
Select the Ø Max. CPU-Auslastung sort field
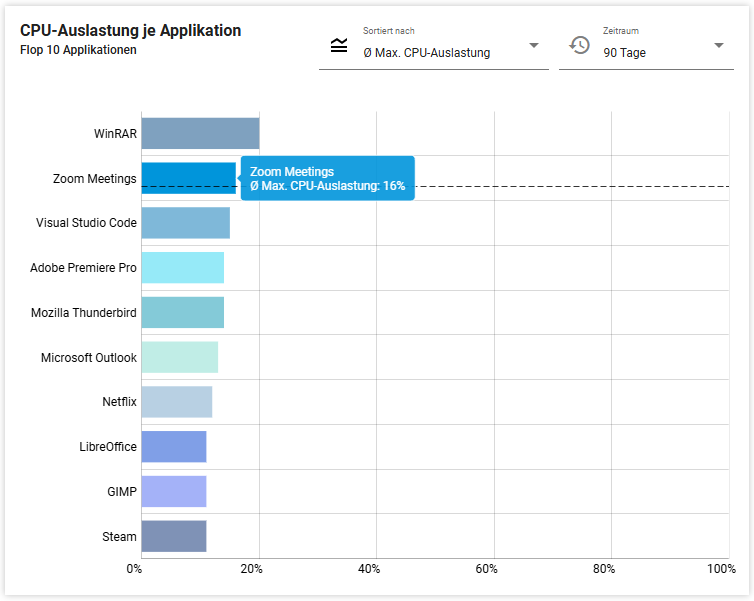[x=427, y=53]
